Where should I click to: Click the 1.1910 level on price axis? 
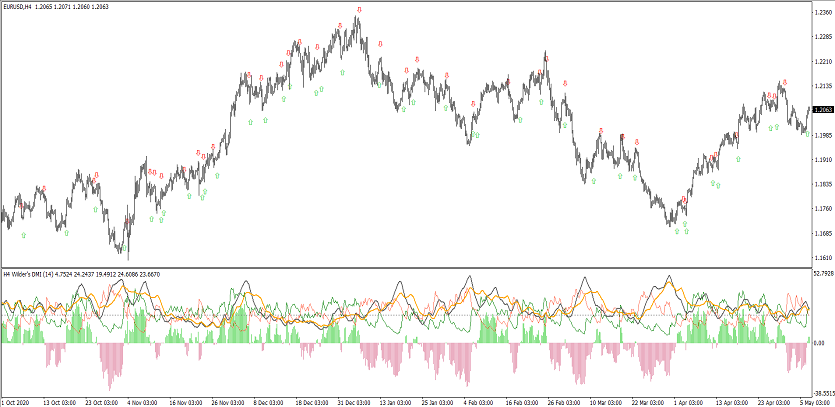click(824, 160)
